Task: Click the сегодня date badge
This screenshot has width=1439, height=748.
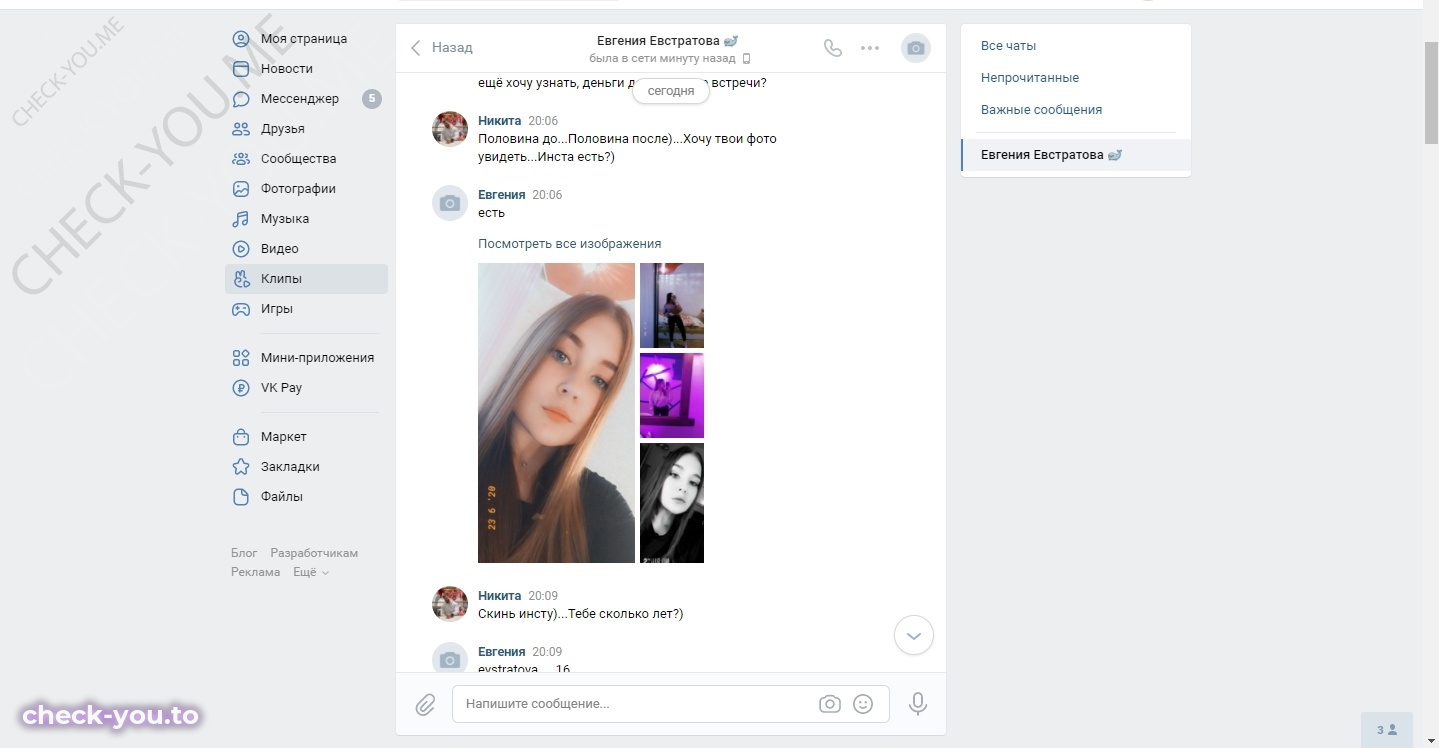Action: coord(671,91)
